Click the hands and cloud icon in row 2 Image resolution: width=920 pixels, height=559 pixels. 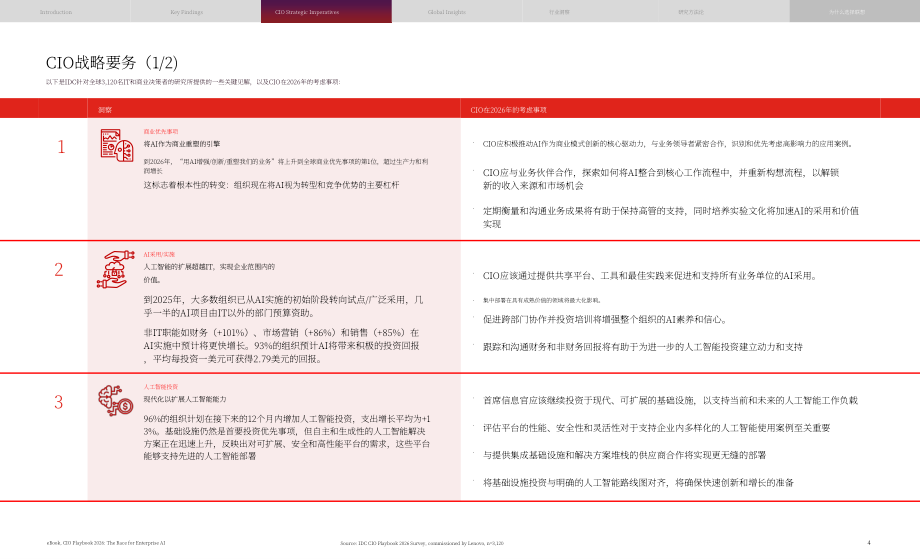tap(116, 269)
